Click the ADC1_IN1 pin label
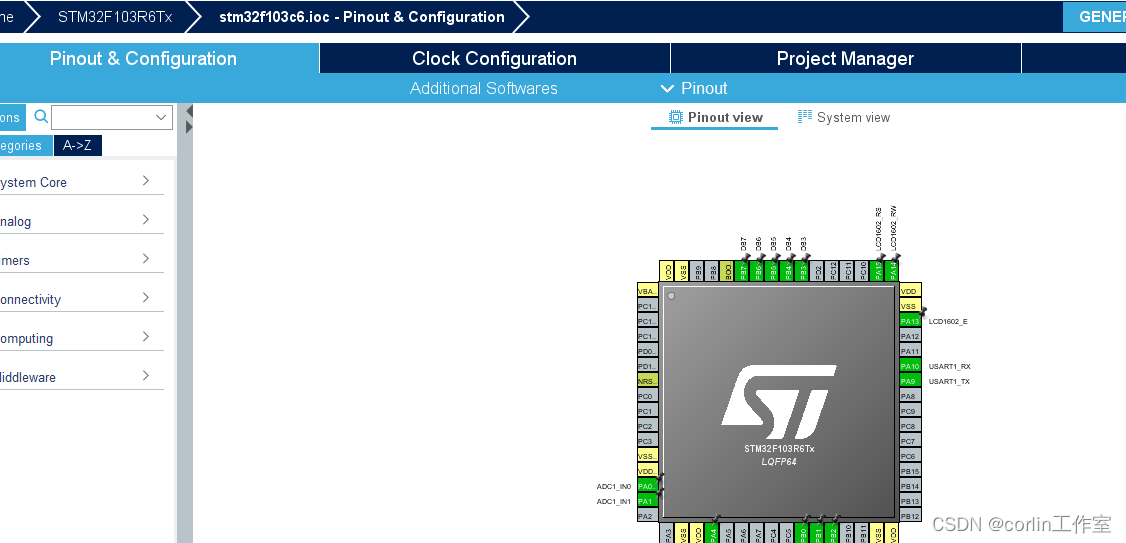Image resolution: width=1126 pixels, height=543 pixels. 614,501
